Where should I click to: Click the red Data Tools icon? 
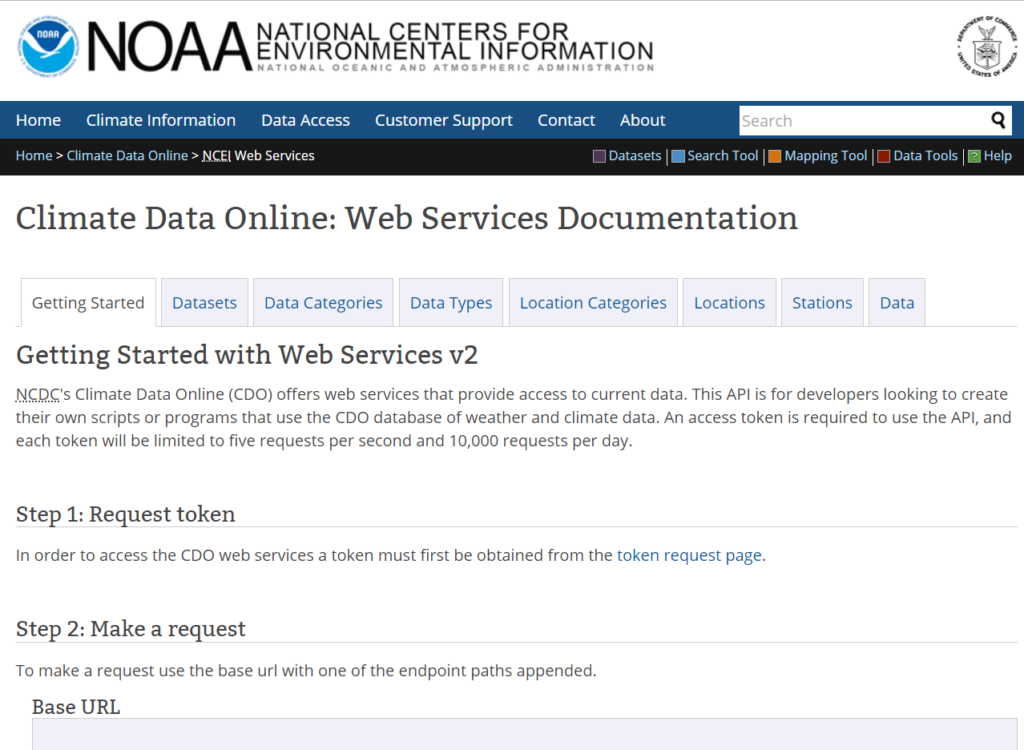point(883,156)
